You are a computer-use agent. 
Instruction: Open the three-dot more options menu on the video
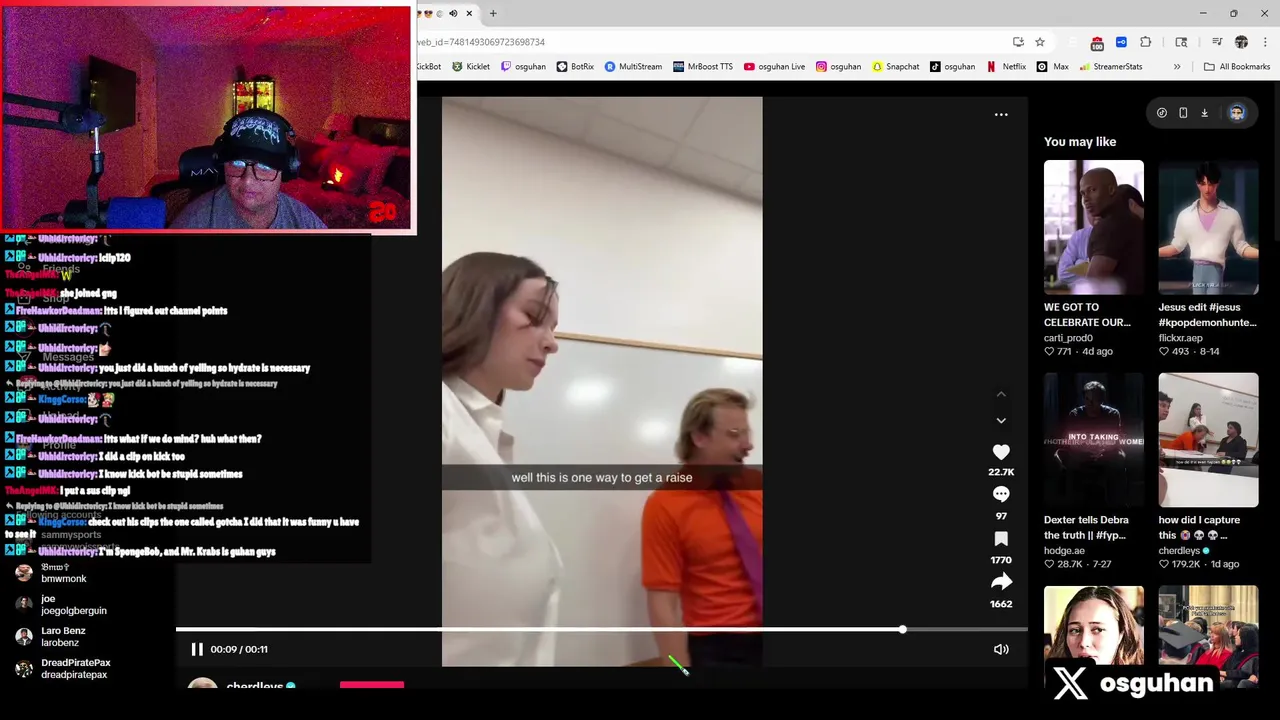tap(1001, 115)
